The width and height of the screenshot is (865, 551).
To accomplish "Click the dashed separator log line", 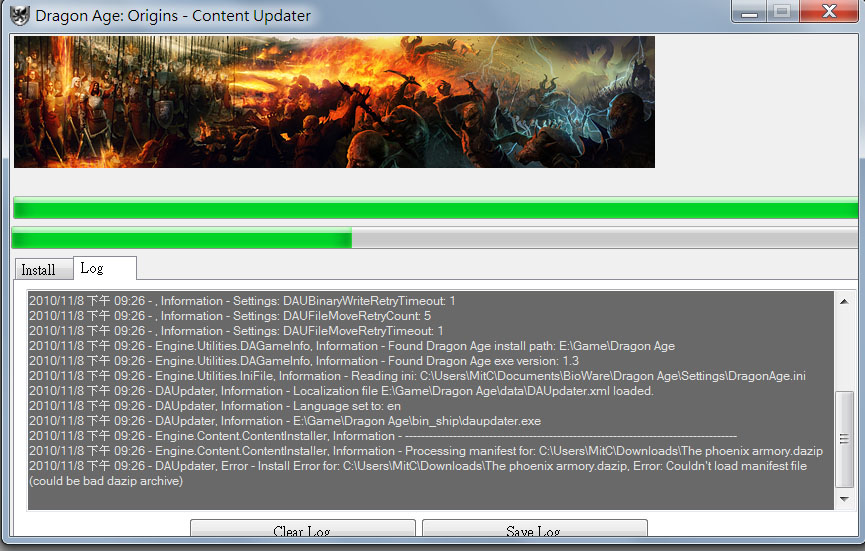I will [x=383, y=436].
